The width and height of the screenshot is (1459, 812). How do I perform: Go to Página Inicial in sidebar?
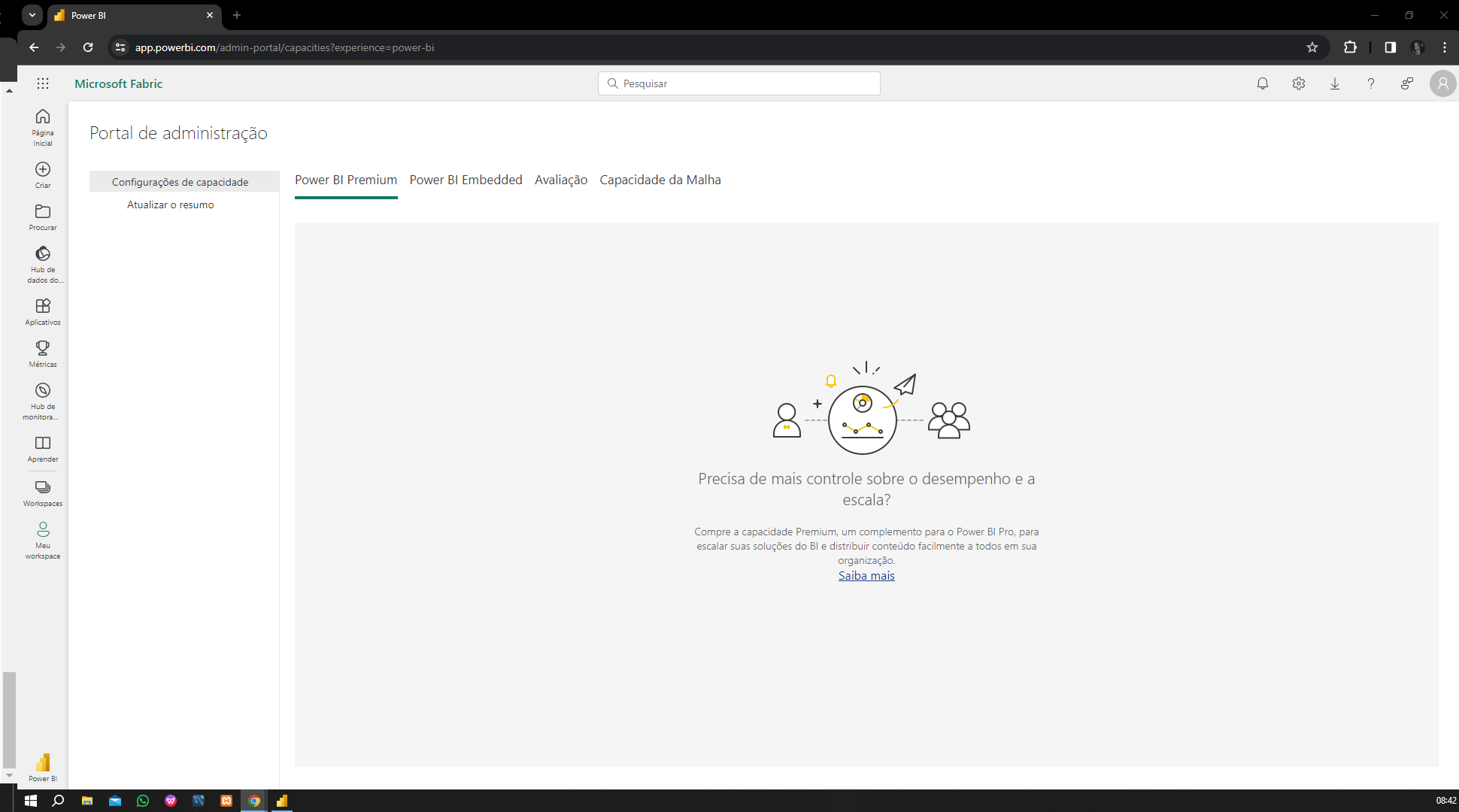(43, 127)
